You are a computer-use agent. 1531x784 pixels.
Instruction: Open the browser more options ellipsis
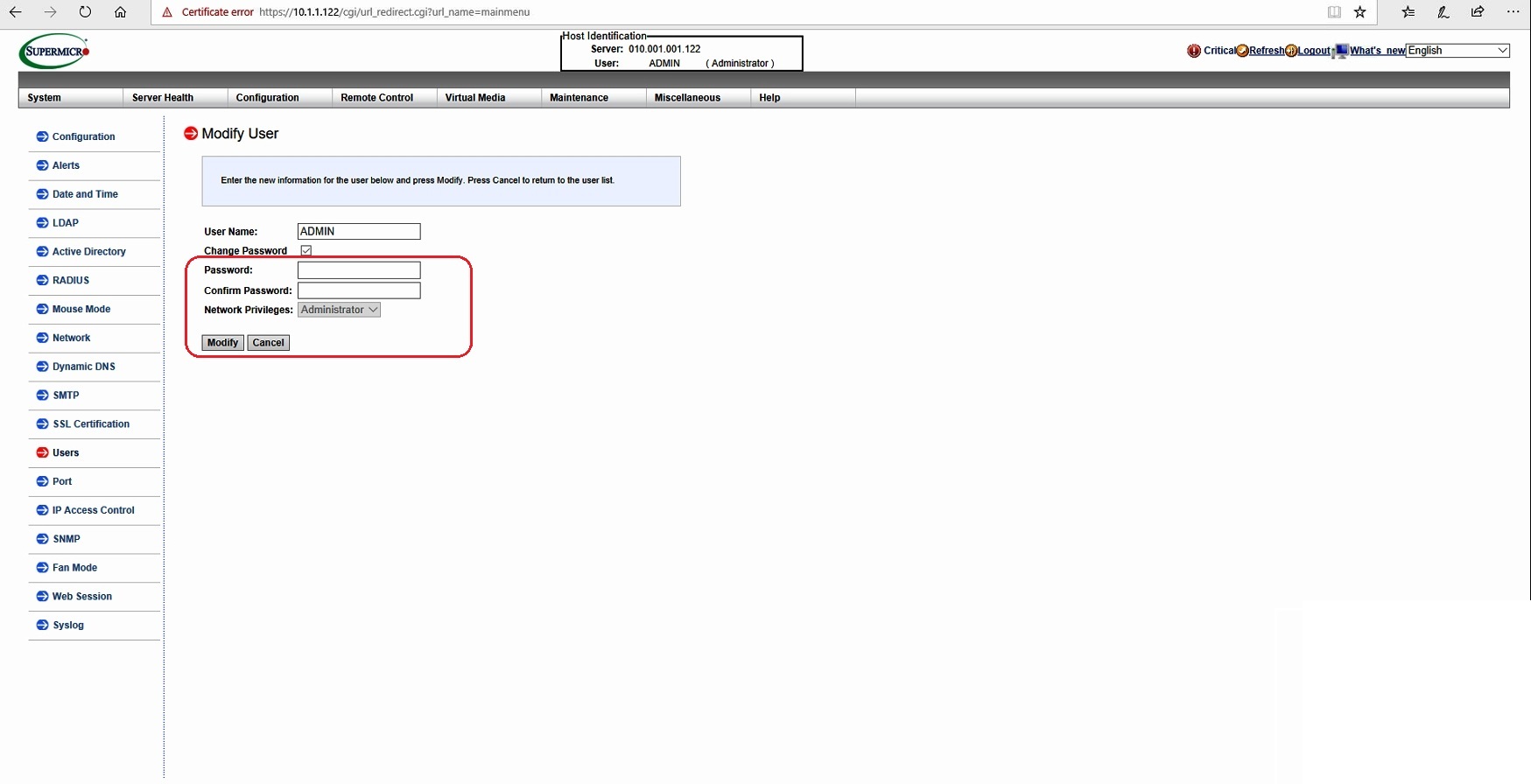1513,12
